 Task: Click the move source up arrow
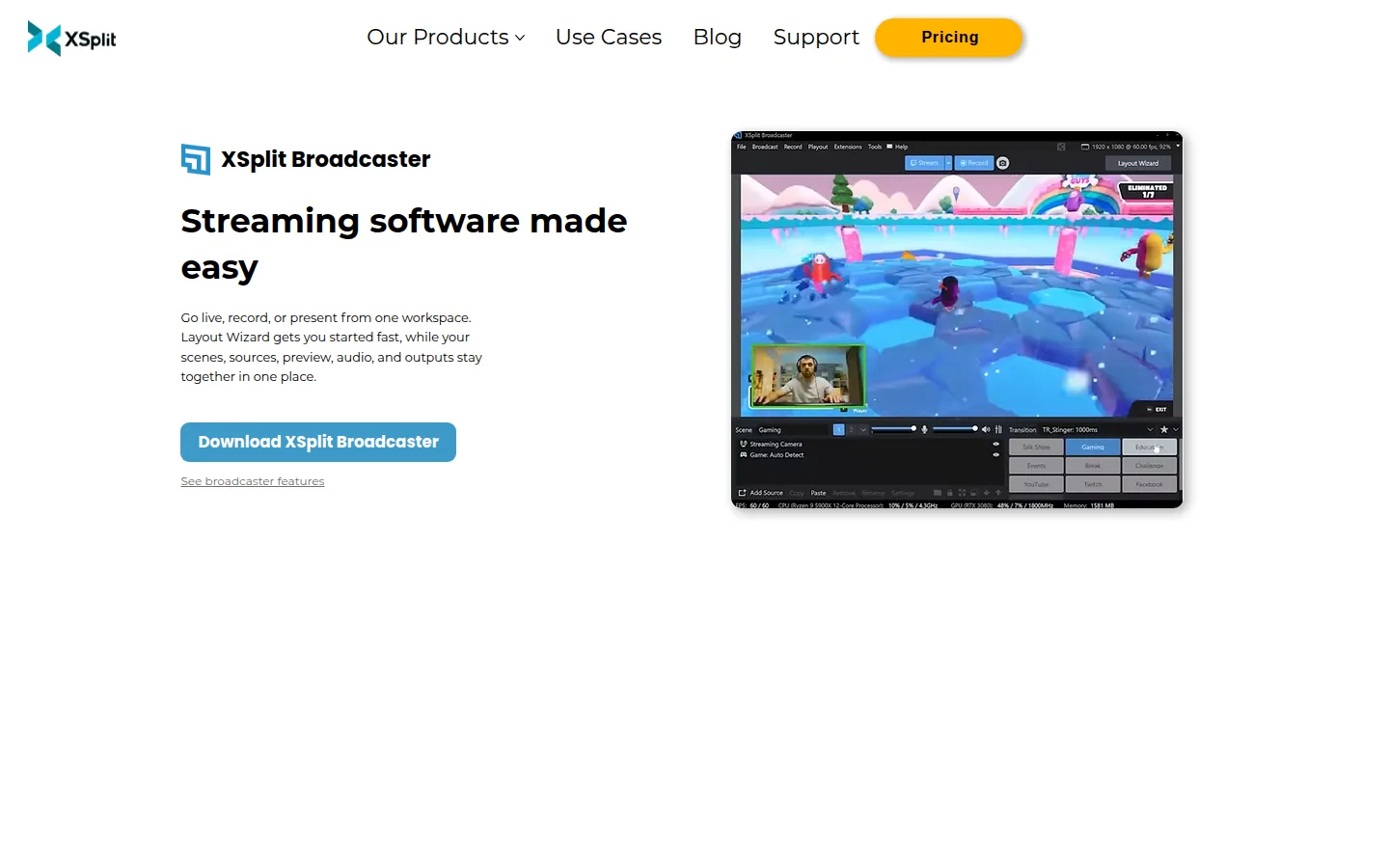998,493
